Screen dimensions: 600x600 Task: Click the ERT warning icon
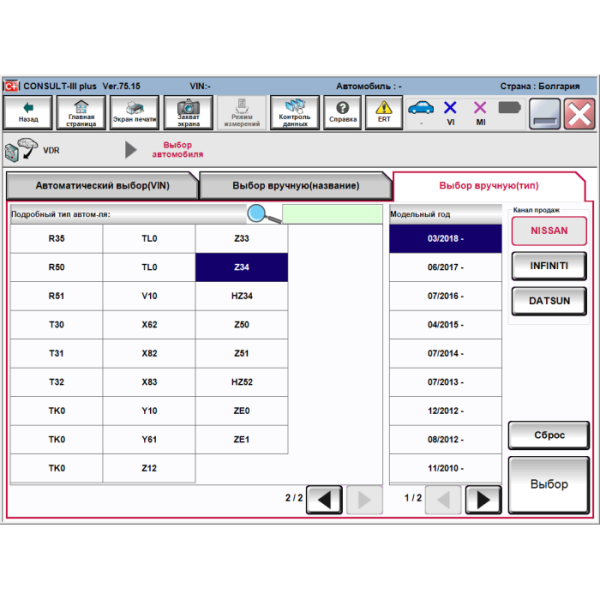[x=384, y=112]
